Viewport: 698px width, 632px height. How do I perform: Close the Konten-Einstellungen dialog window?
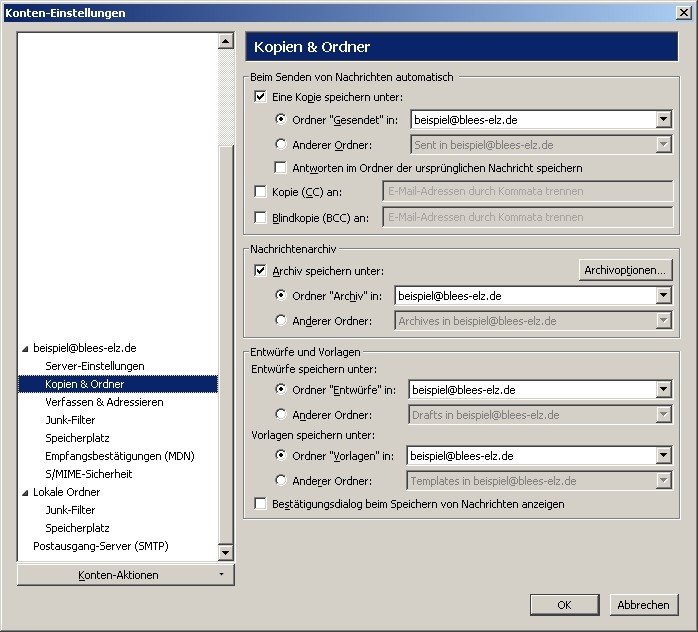[684, 12]
